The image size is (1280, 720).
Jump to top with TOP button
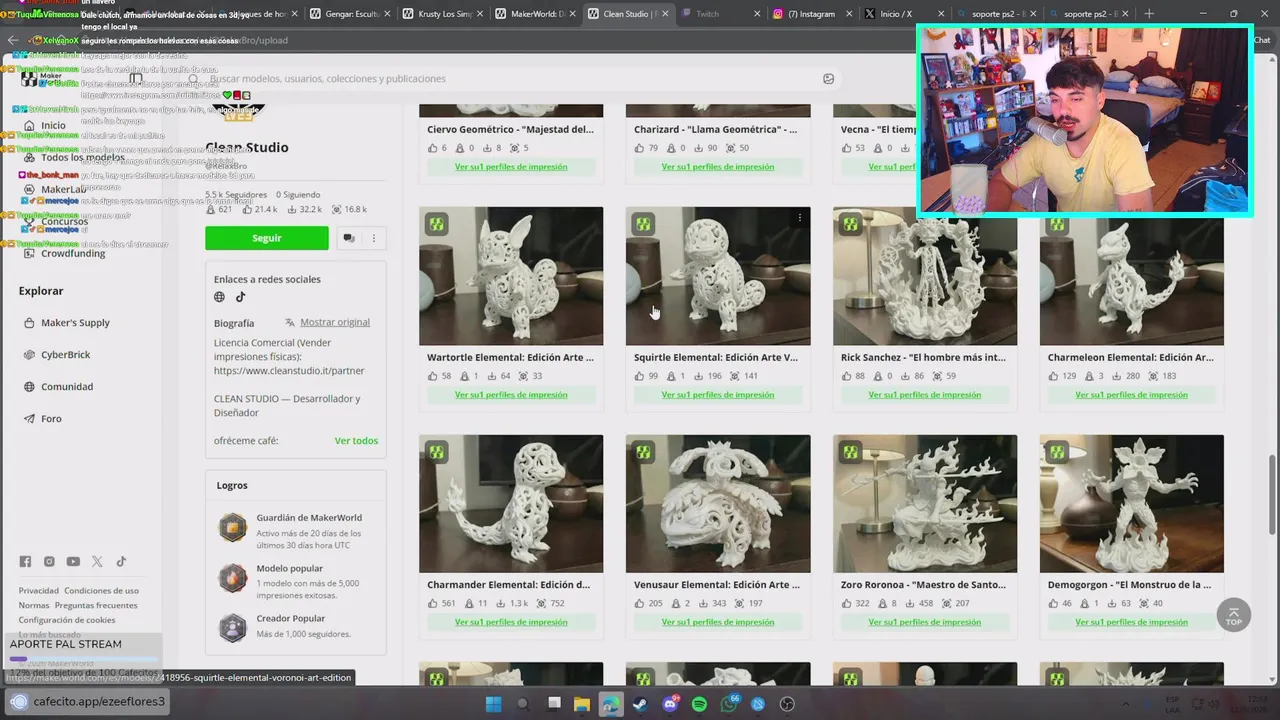(x=1233, y=615)
